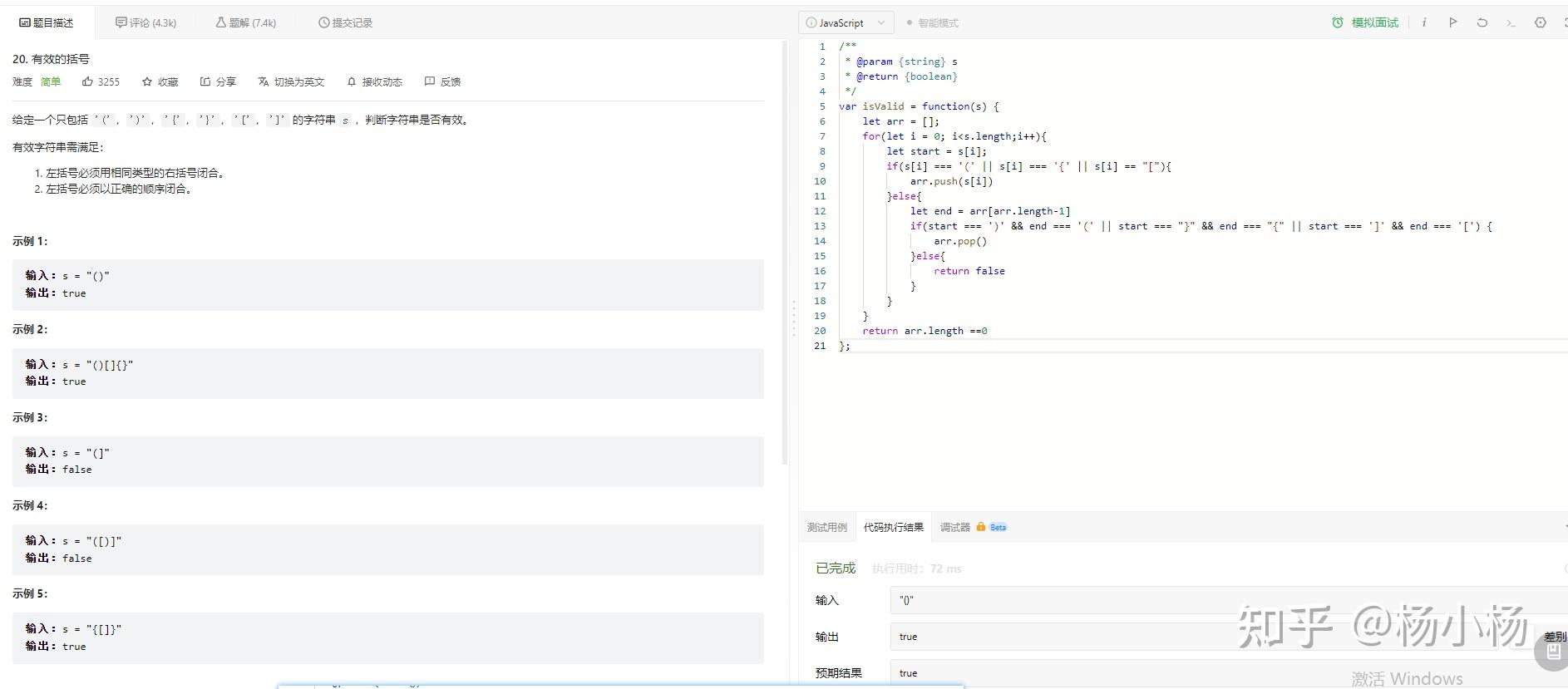Screen dimensions: 1568x689
Task: Select the 代码执行结果 tab
Action: (894, 527)
